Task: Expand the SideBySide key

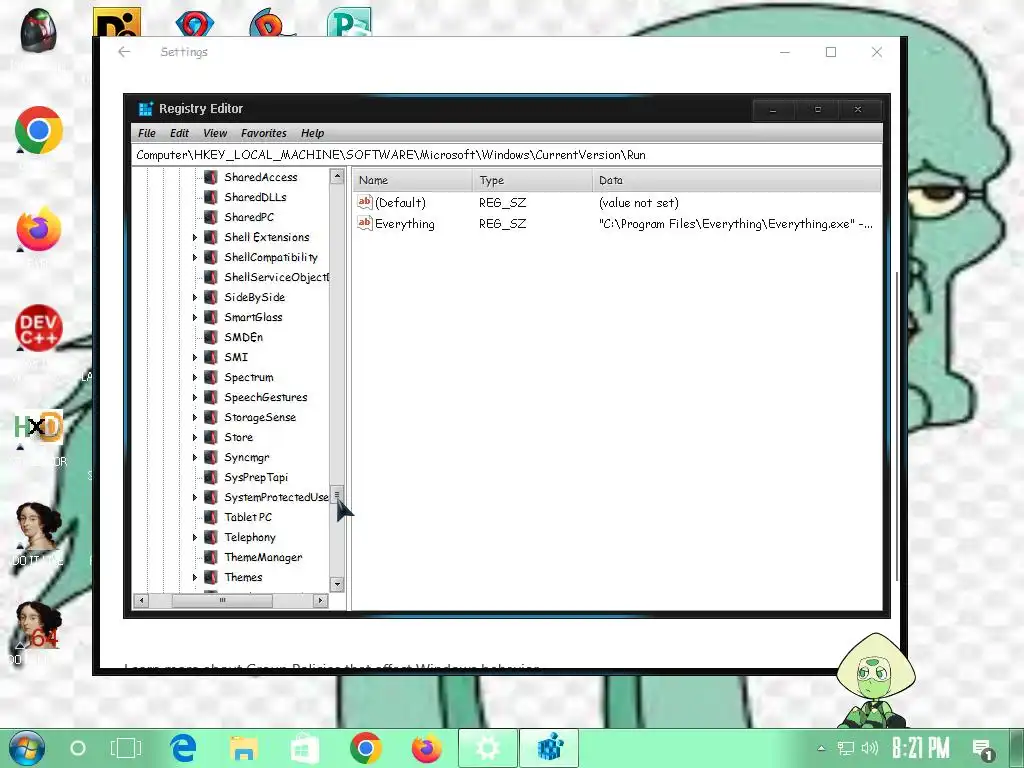Action: (x=195, y=297)
